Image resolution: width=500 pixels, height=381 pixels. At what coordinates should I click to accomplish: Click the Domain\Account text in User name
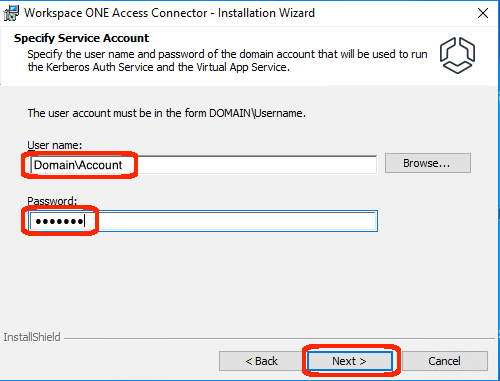78,165
